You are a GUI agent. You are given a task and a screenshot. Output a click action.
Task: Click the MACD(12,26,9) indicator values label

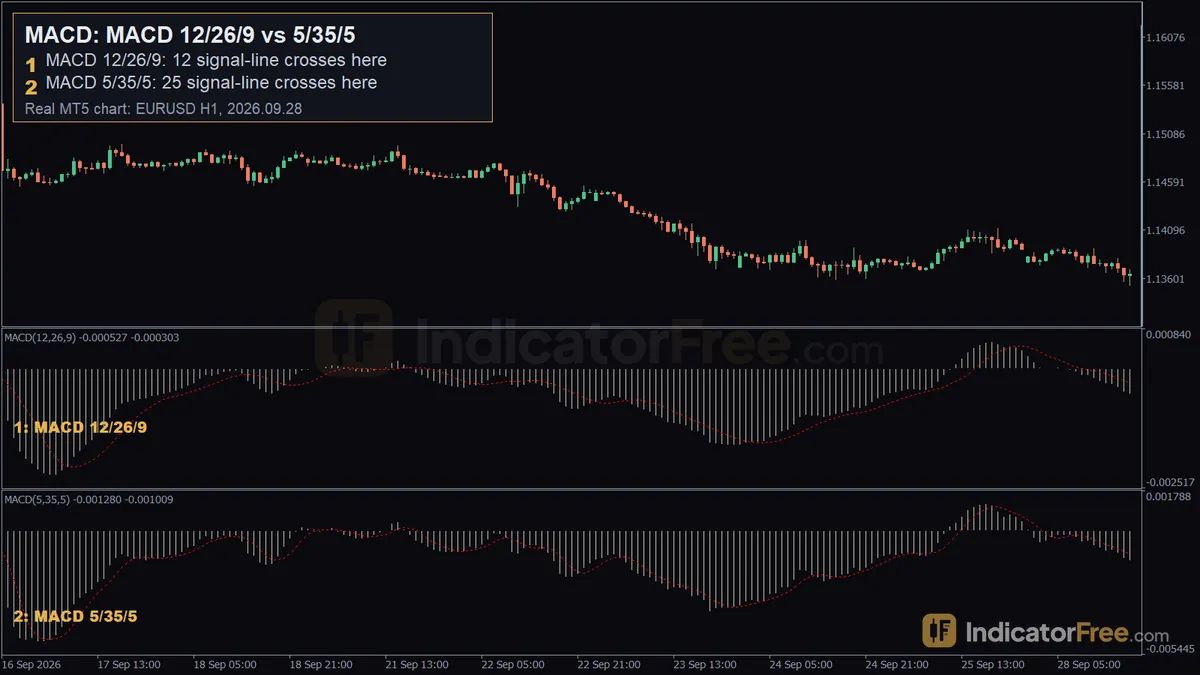92,337
